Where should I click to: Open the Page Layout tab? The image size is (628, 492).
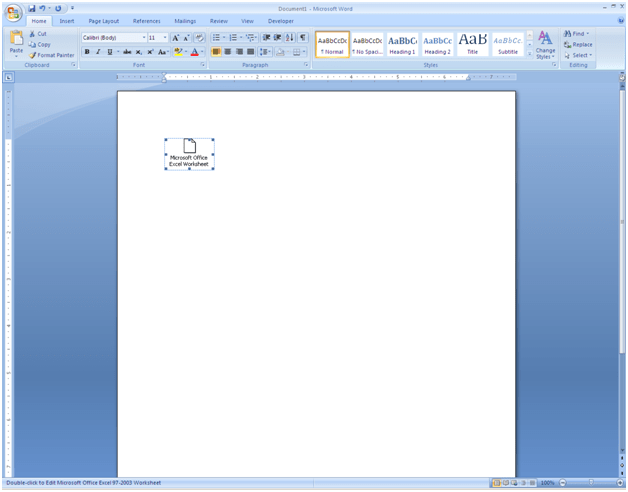pos(103,20)
